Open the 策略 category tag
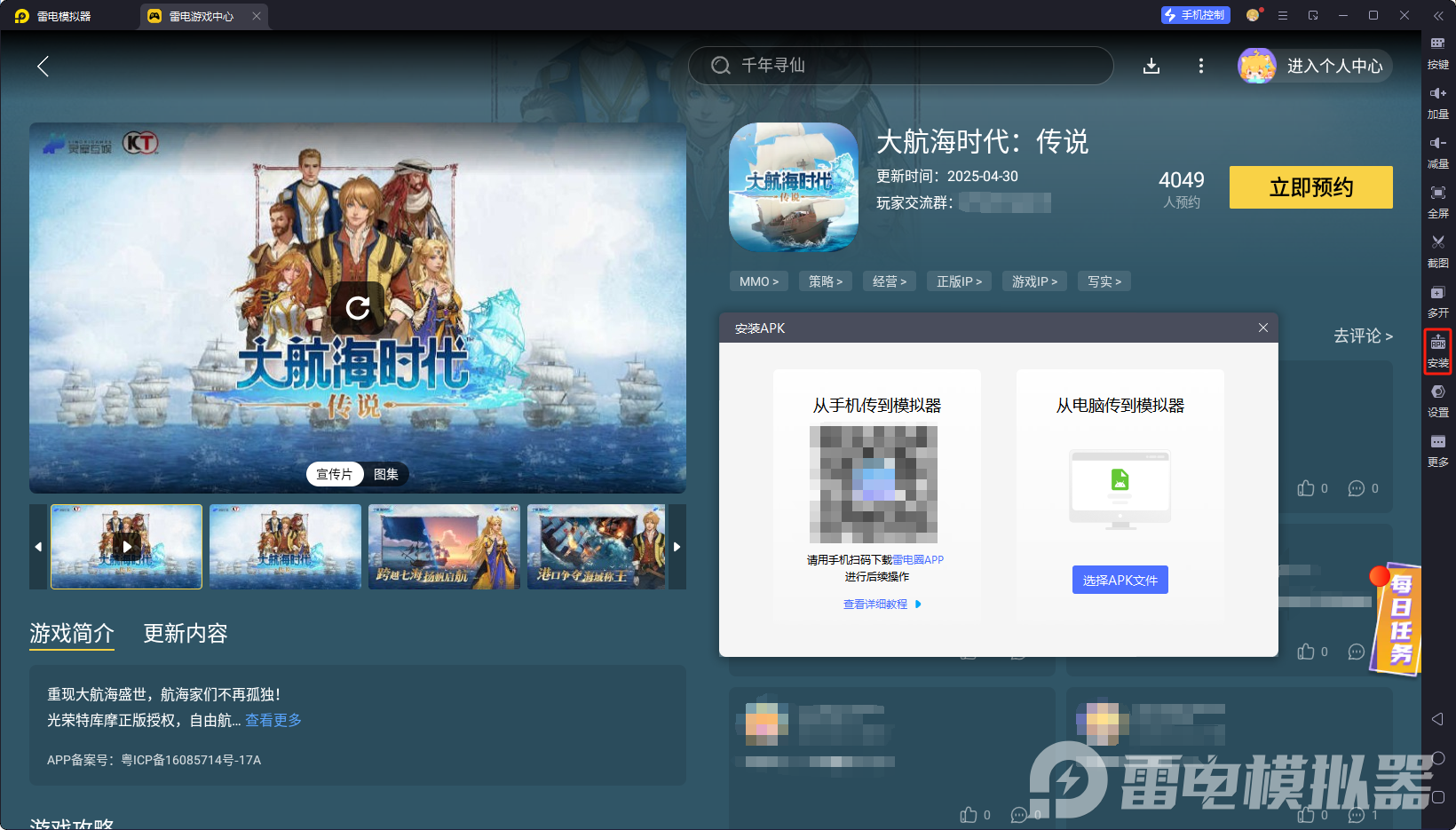 (826, 281)
